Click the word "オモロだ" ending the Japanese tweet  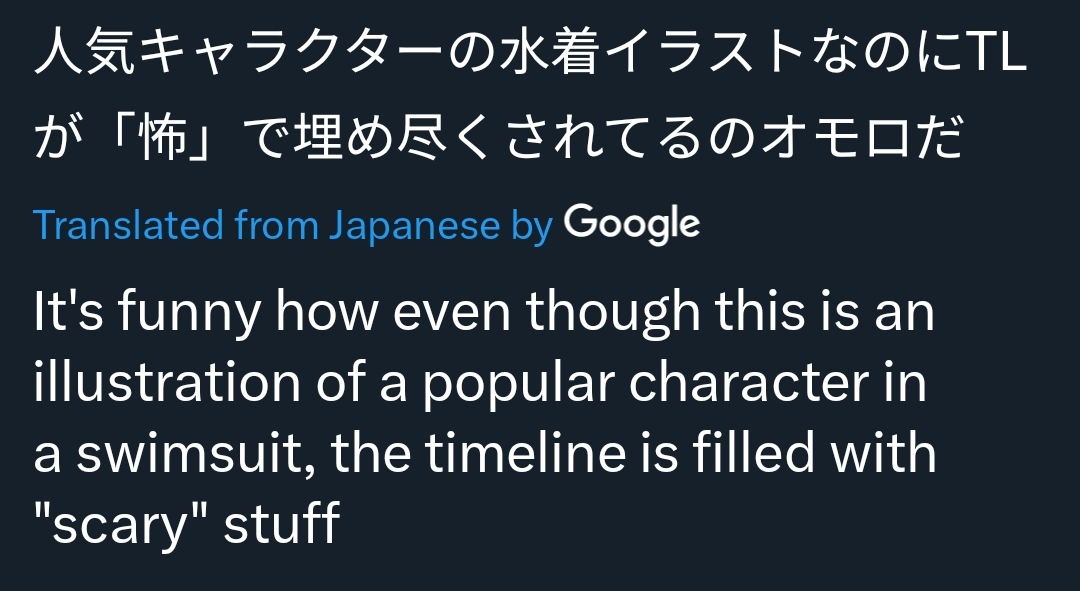[862, 138]
